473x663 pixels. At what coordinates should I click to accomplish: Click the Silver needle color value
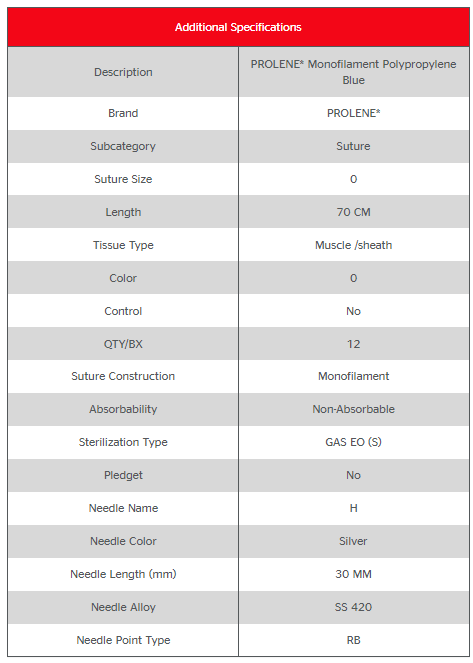click(353, 541)
